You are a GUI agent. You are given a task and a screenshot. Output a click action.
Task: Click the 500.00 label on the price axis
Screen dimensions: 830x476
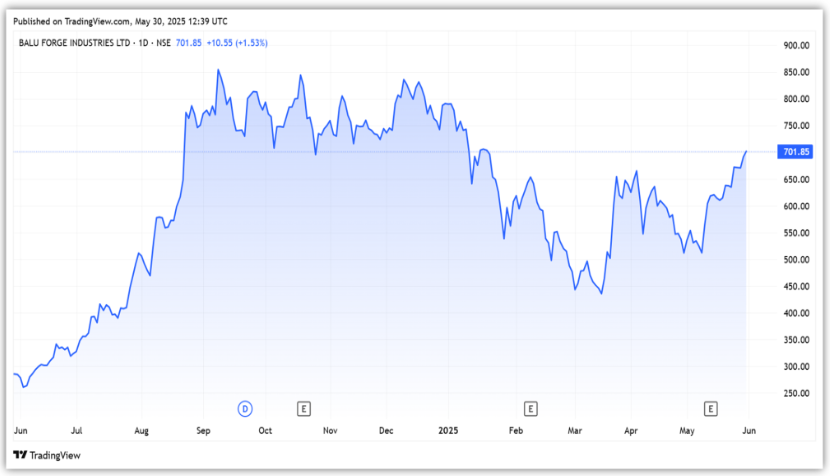[x=796, y=260]
